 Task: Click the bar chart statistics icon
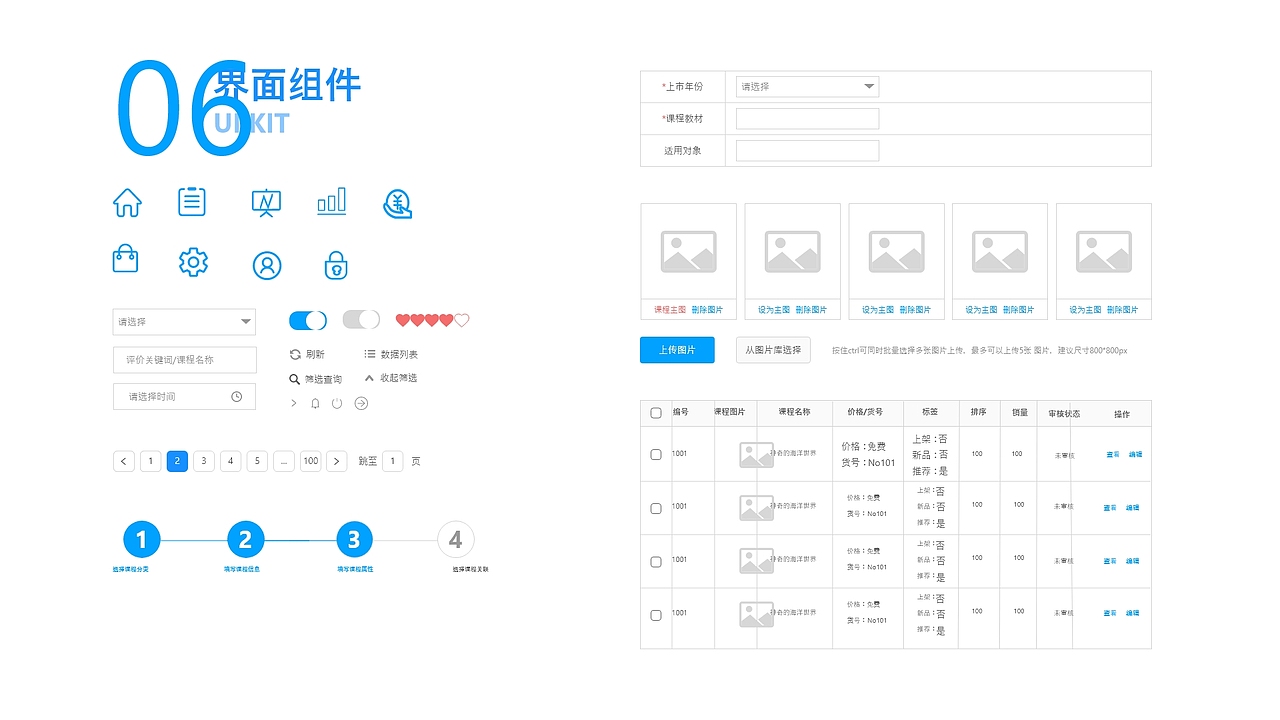332,201
